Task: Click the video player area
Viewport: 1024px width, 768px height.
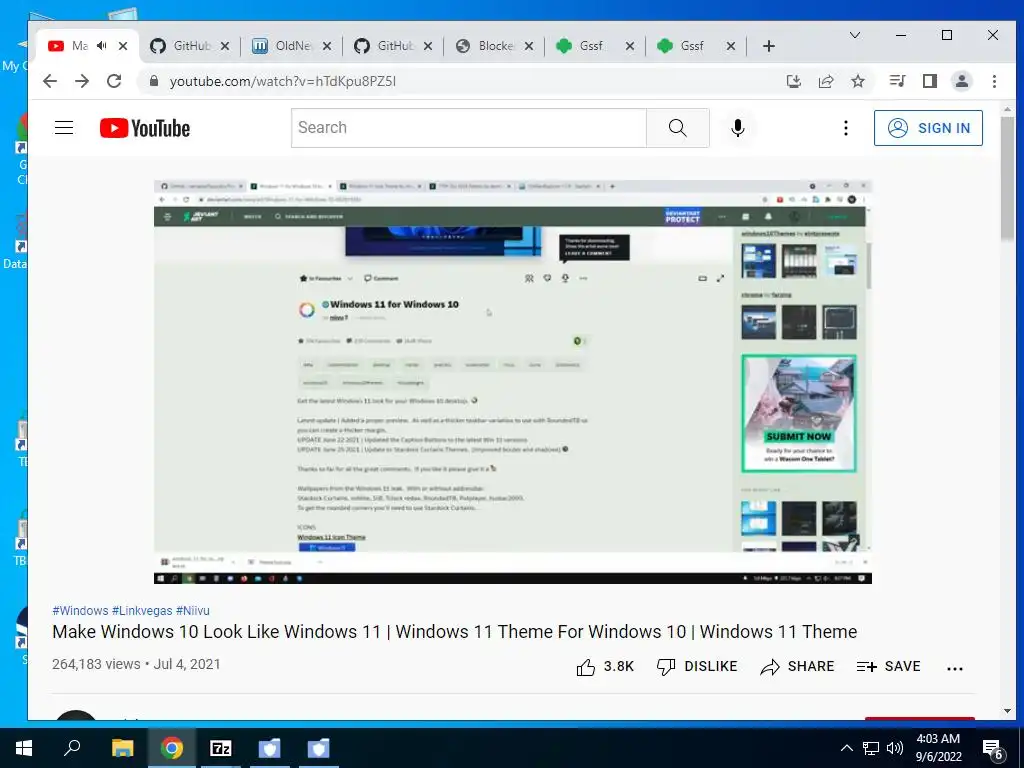Action: (513, 381)
